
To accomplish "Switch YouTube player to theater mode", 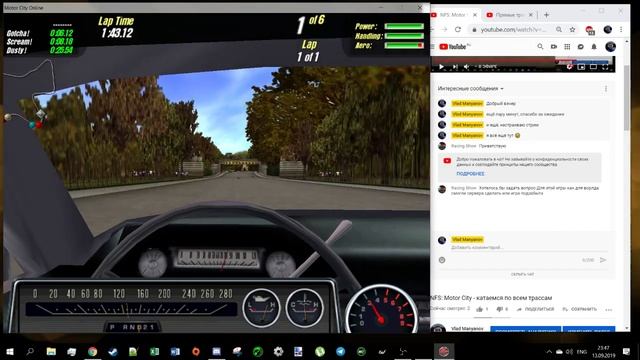I will (x=593, y=67).
